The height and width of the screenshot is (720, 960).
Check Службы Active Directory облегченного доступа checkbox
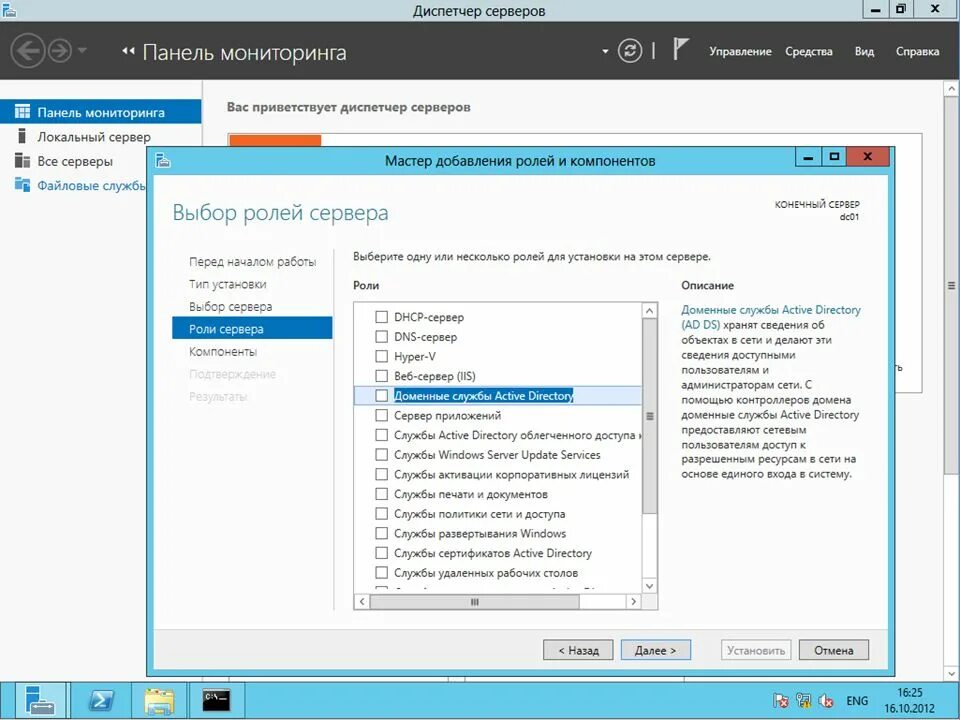(381, 435)
